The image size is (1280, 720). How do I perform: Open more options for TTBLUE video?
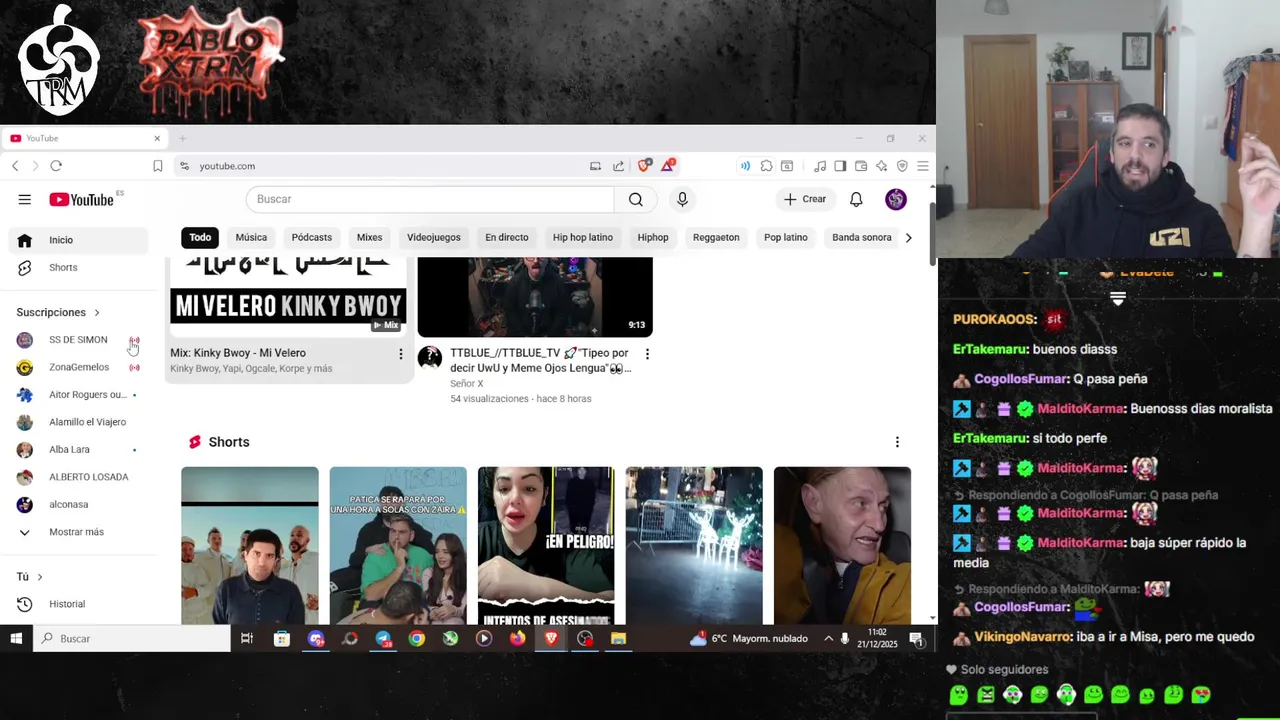pyautogui.click(x=647, y=354)
